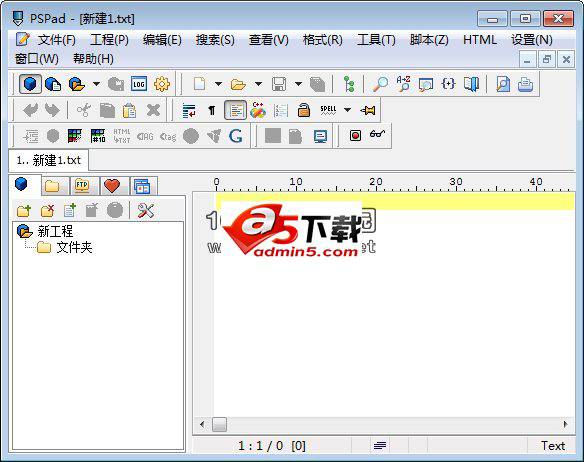Open the 帮助(H) menu
Screen dimensions: 584x462
[x=93, y=59]
